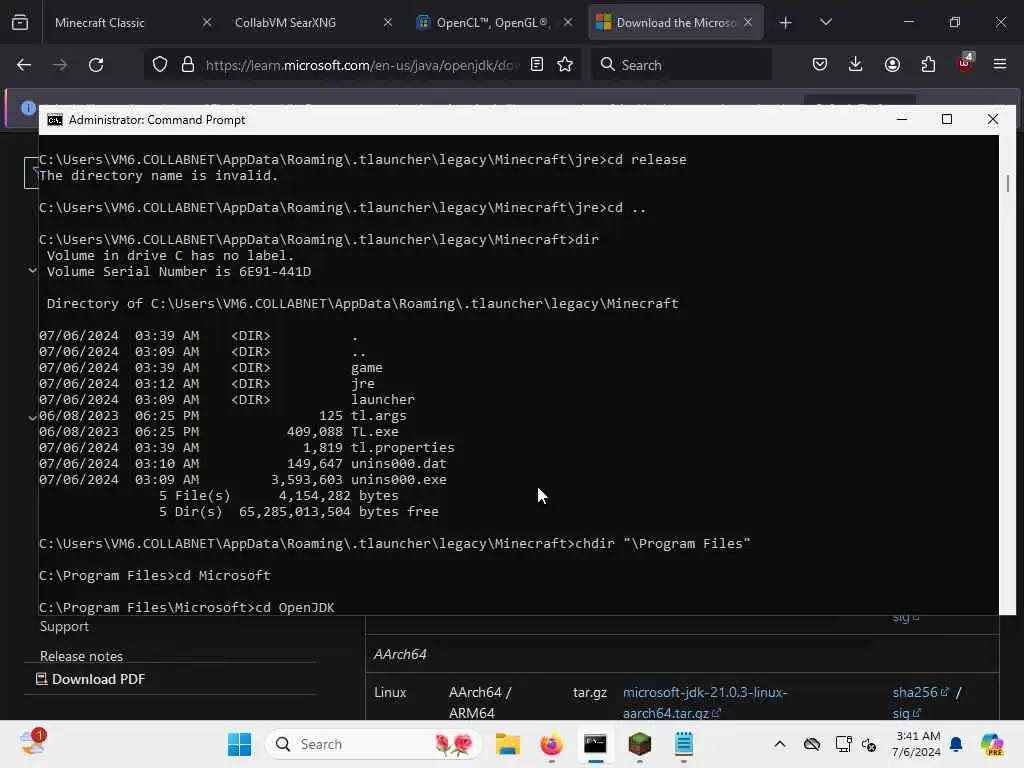The width and height of the screenshot is (1024, 768).
Task: Open Firefox application menu
Action: tap(1000, 65)
